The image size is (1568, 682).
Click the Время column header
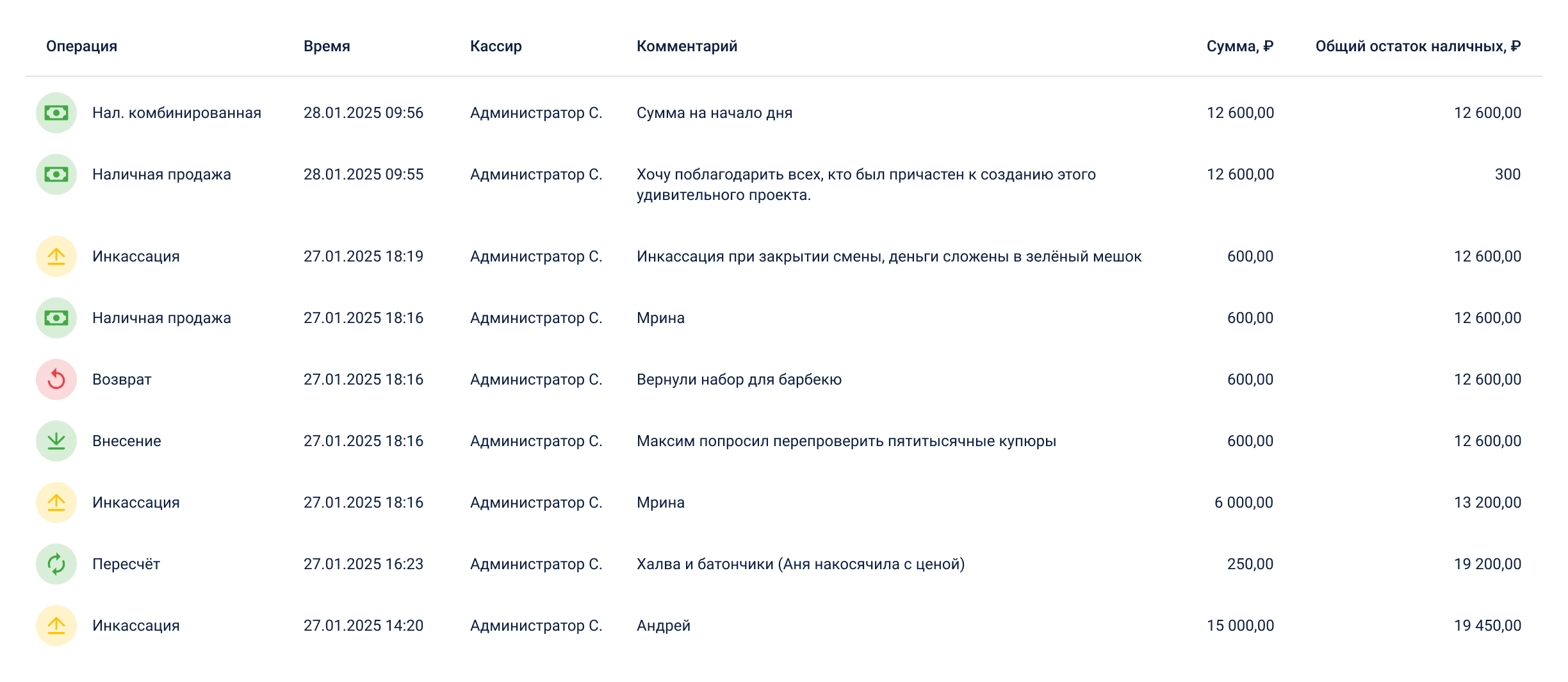coord(327,46)
